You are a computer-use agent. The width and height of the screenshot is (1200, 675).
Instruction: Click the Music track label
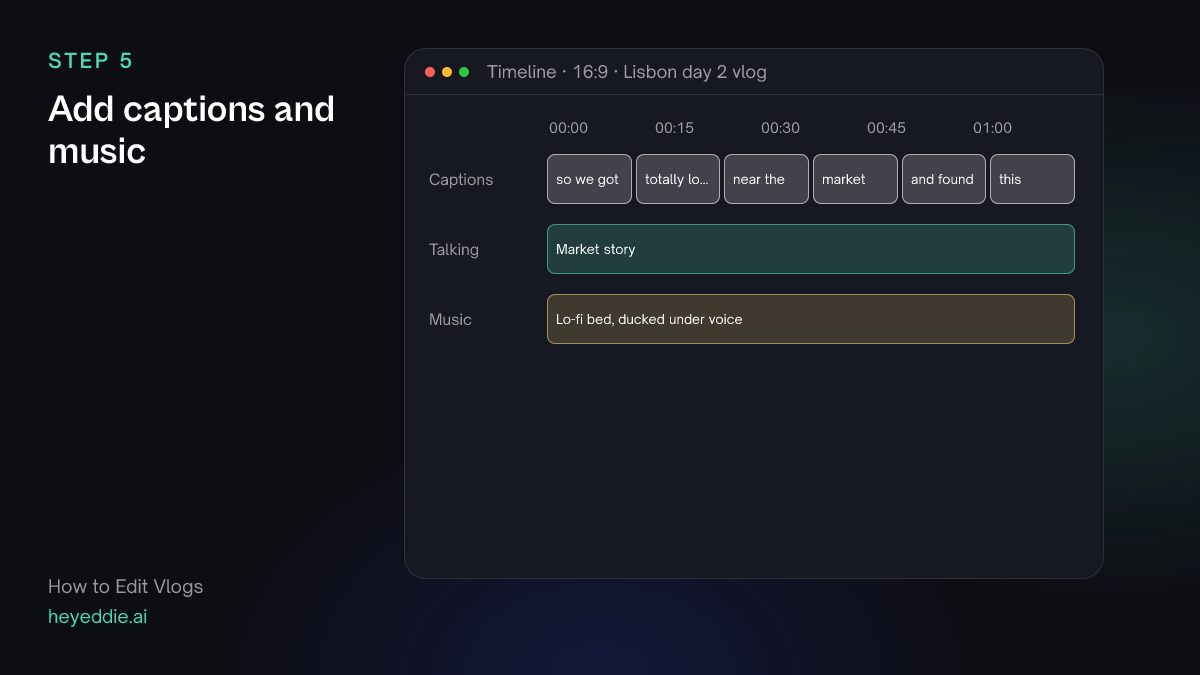[x=450, y=320]
